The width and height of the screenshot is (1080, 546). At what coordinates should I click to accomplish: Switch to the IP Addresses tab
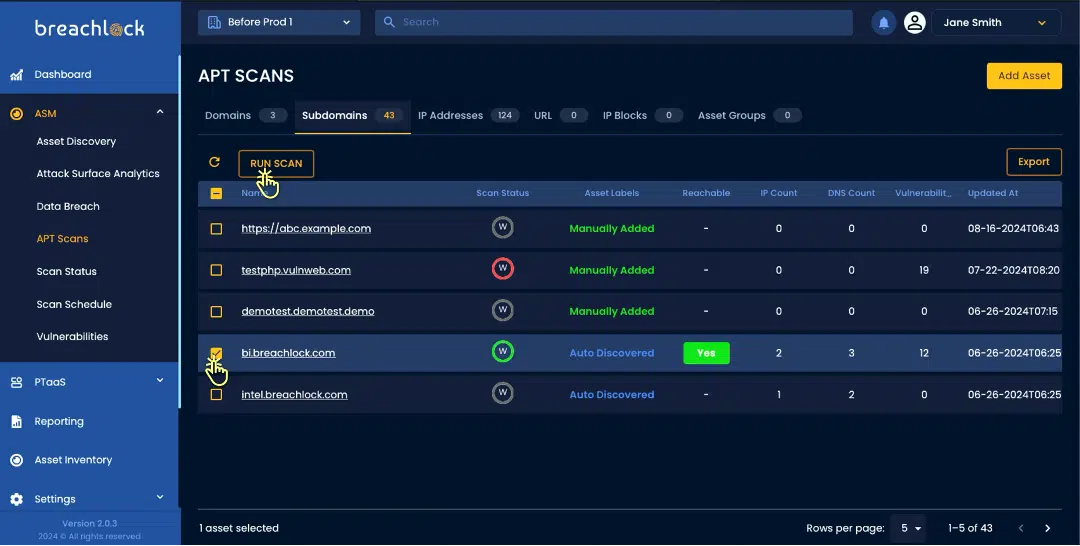tap(468, 115)
